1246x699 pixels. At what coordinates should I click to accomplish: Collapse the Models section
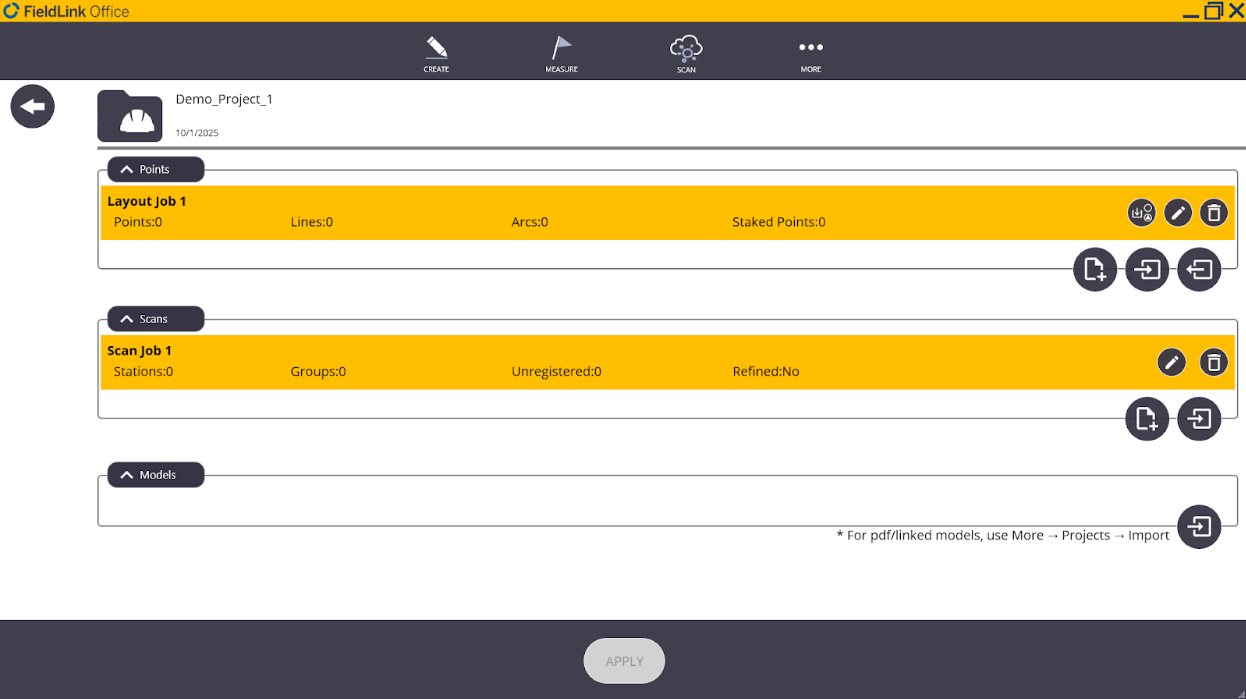click(155, 475)
